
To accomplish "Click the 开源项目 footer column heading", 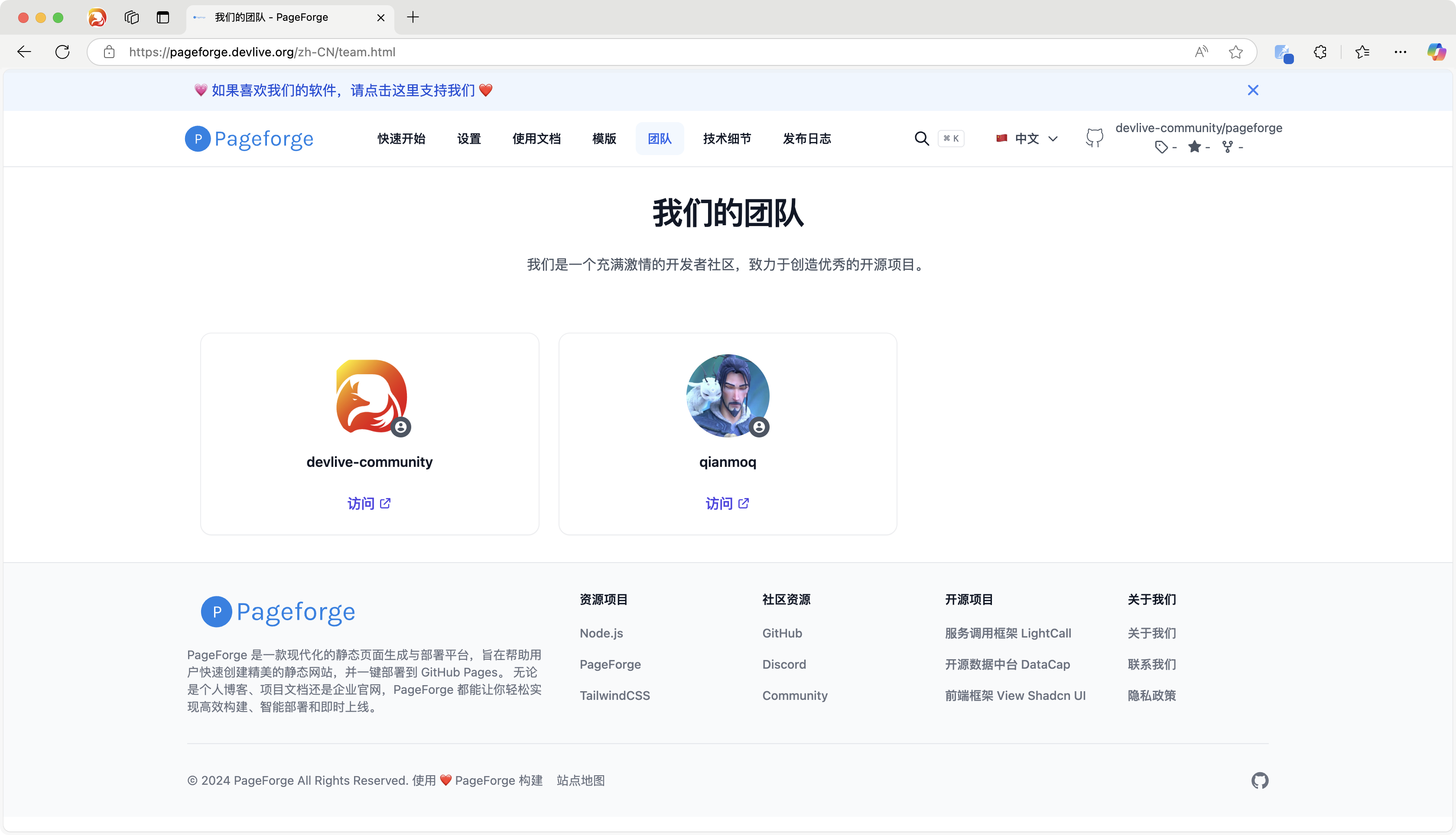I will pos(968,599).
